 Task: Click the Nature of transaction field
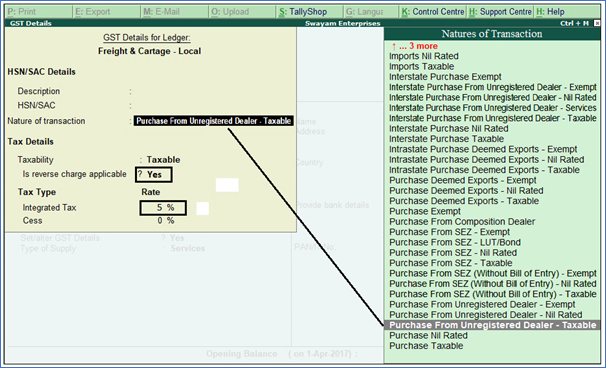pyautogui.click(x=213, y=121)
